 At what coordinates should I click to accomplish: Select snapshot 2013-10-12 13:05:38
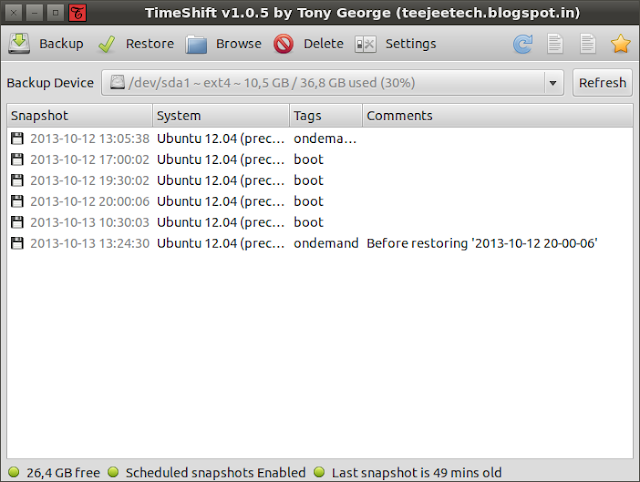[90, 138]
